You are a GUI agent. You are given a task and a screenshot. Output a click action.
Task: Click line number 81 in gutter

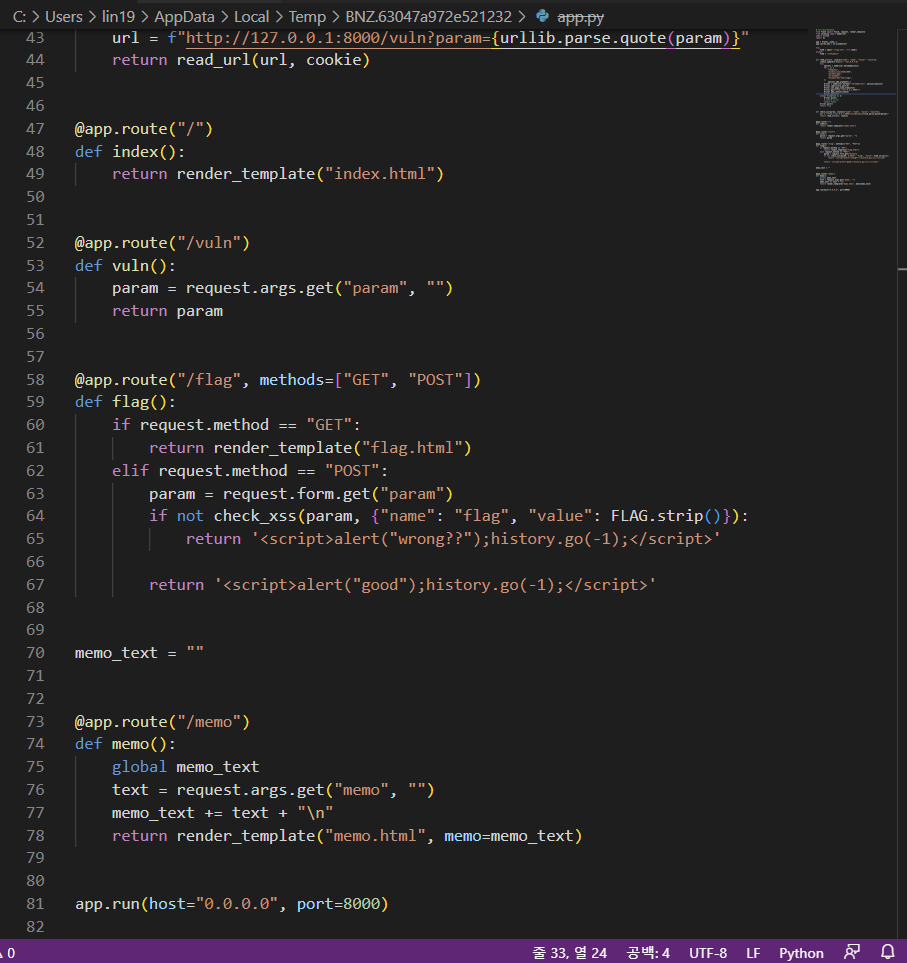click(x=35, y=903)
